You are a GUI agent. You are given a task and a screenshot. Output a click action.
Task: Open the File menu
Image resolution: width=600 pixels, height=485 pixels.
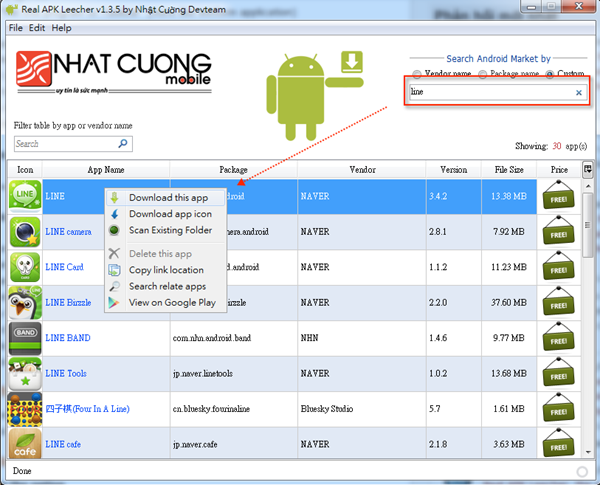point(16,28)
